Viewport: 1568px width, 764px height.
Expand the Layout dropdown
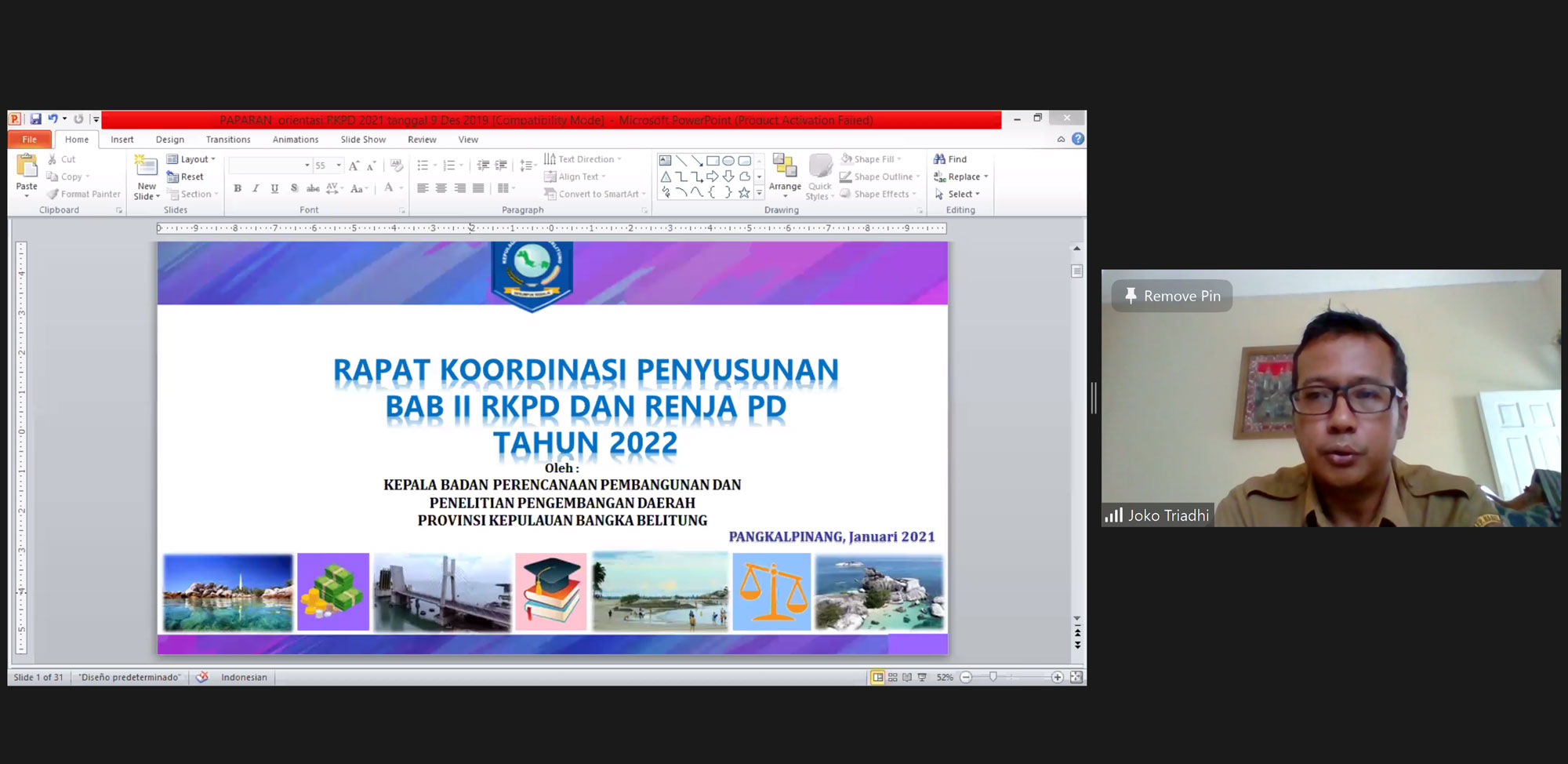coord(212,159)
